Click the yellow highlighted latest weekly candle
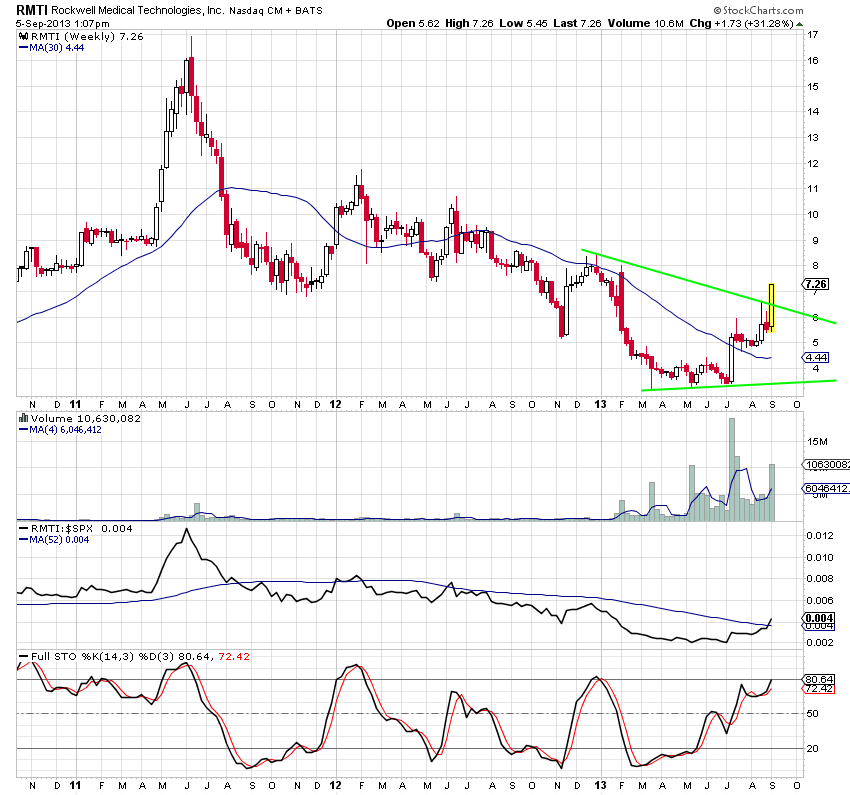 [x=771, y=307]
